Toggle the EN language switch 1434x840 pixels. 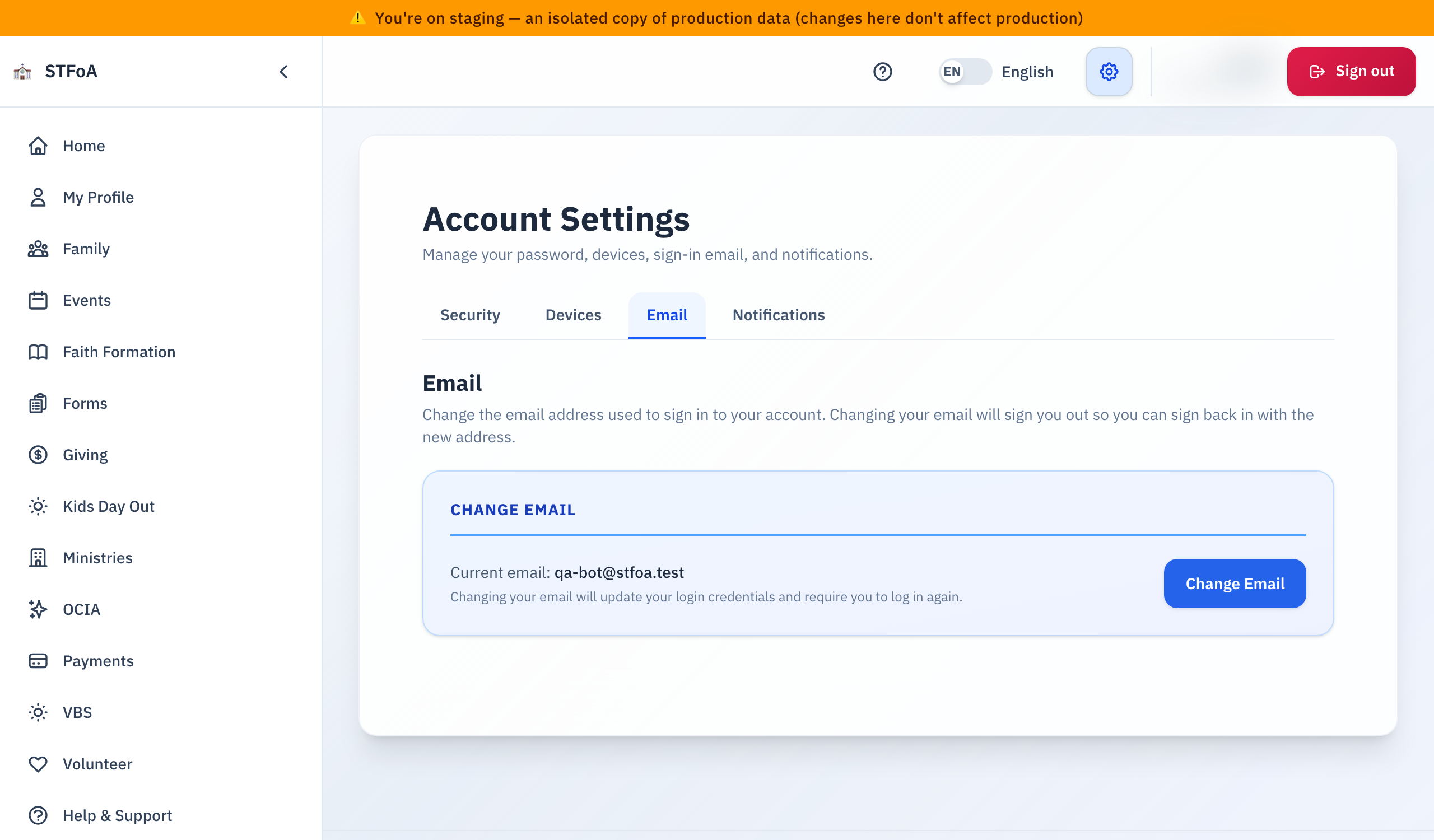click(x=965, y=72)
